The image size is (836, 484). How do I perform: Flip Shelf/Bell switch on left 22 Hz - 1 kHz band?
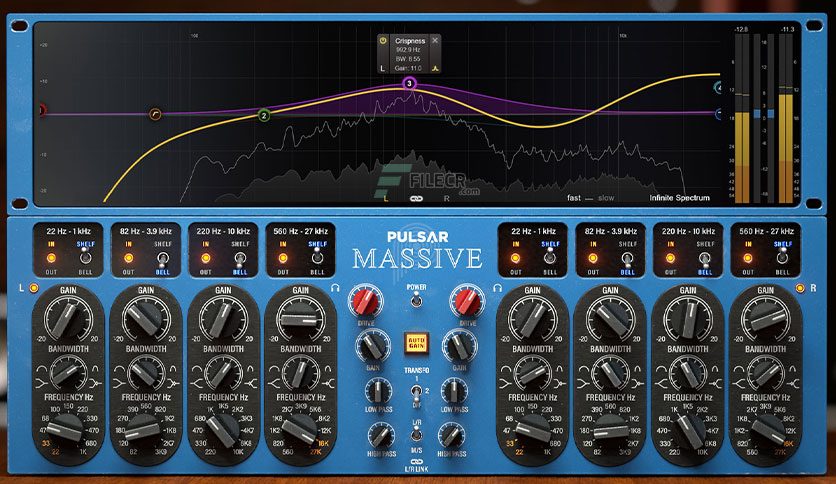[x=85, y=257]
